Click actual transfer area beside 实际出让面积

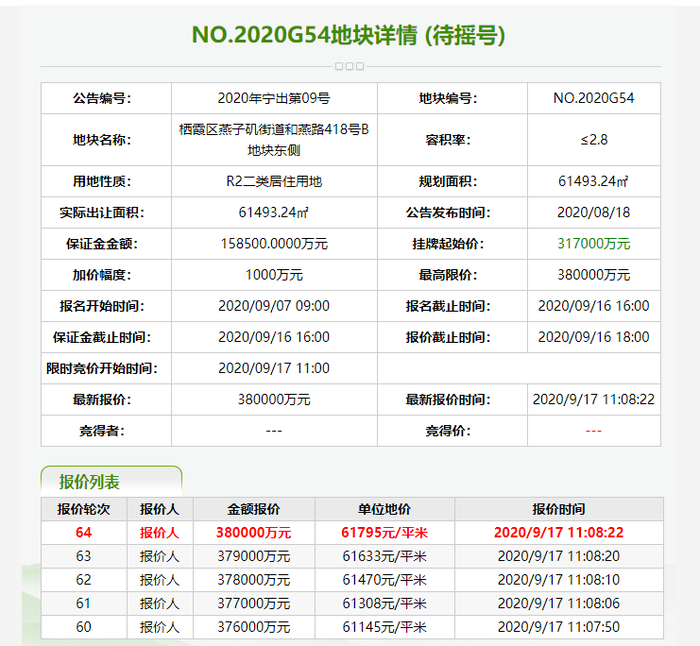point(274,213)
